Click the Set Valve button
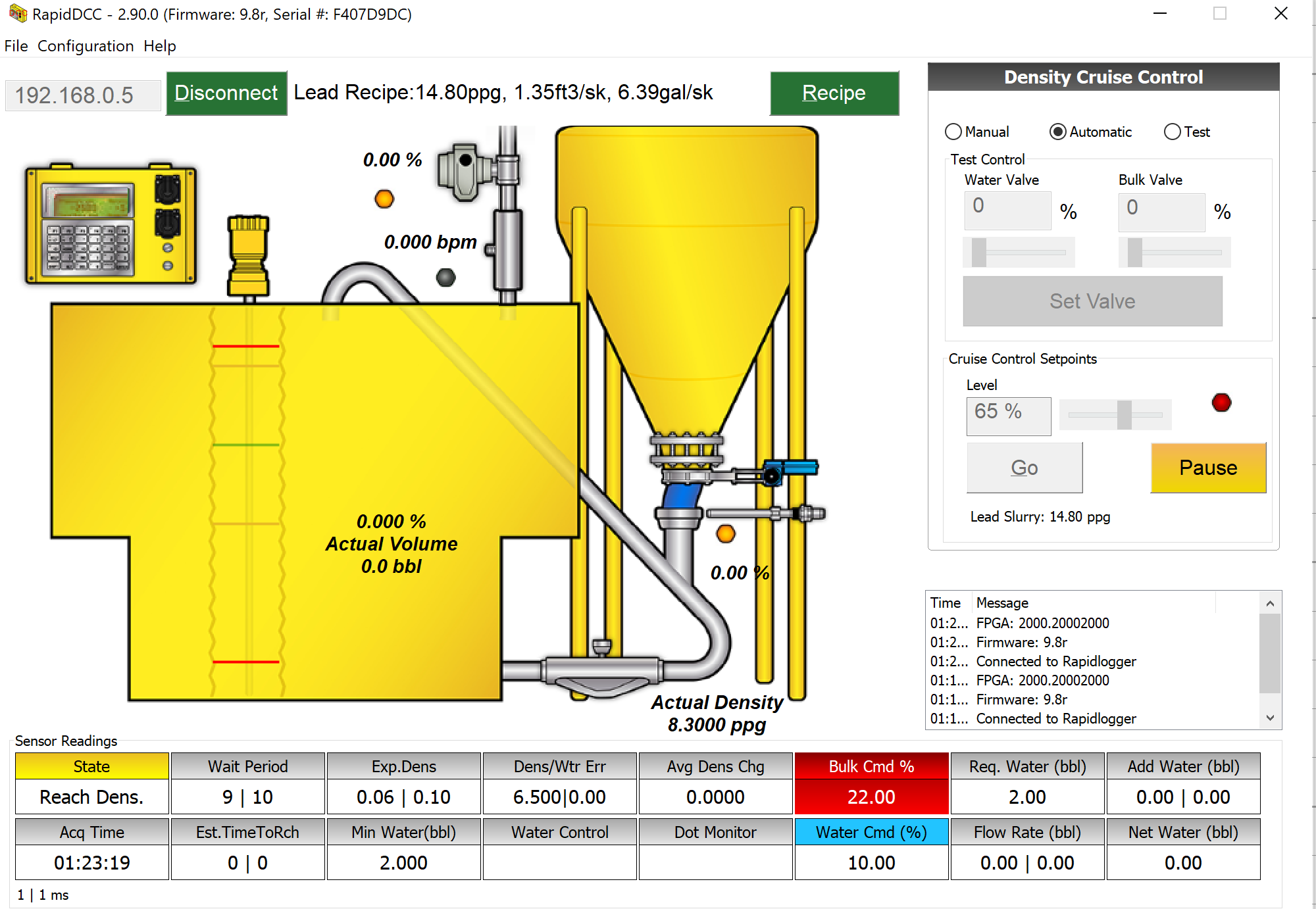The height and width of the screenshot is (909, 1316). (x=1092, y=301)
